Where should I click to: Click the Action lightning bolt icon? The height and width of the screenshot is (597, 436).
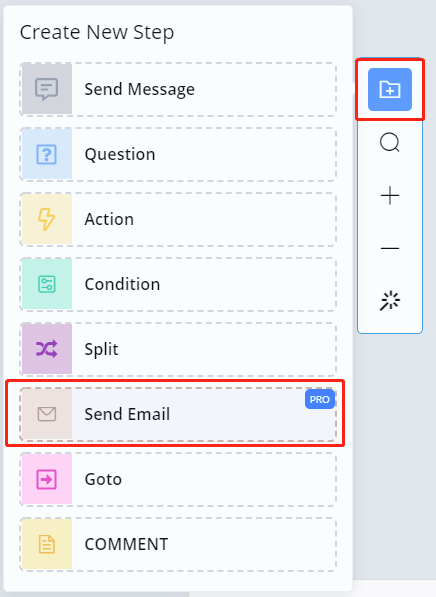point(46,219)
